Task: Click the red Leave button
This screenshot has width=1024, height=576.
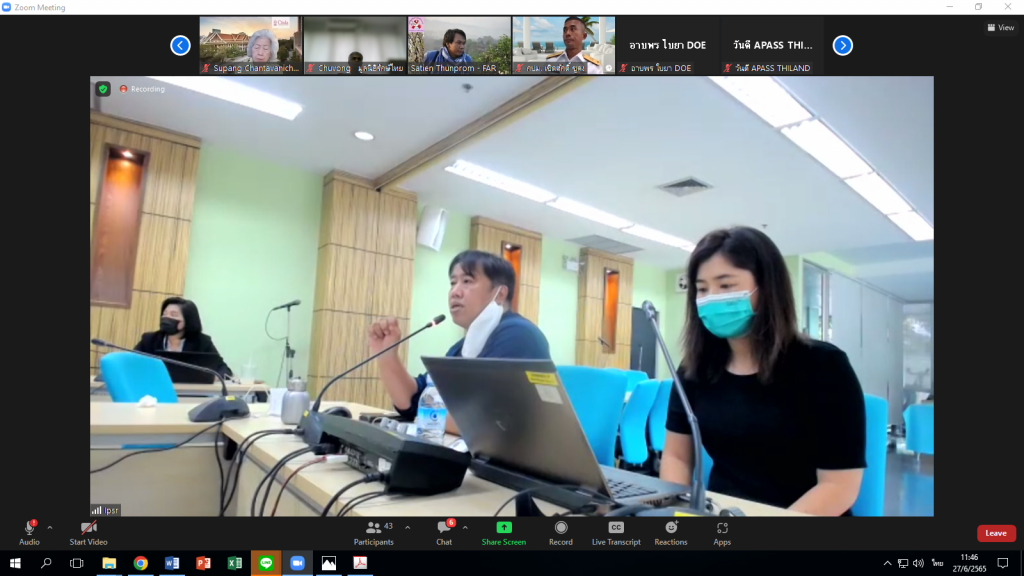Action: [x=996, y=533]
